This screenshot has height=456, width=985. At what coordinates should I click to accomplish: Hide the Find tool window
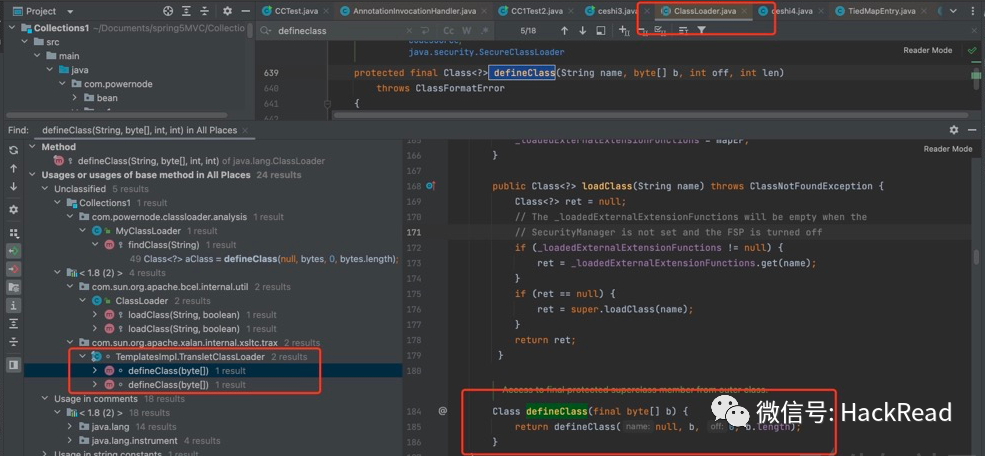pos(973,130)
